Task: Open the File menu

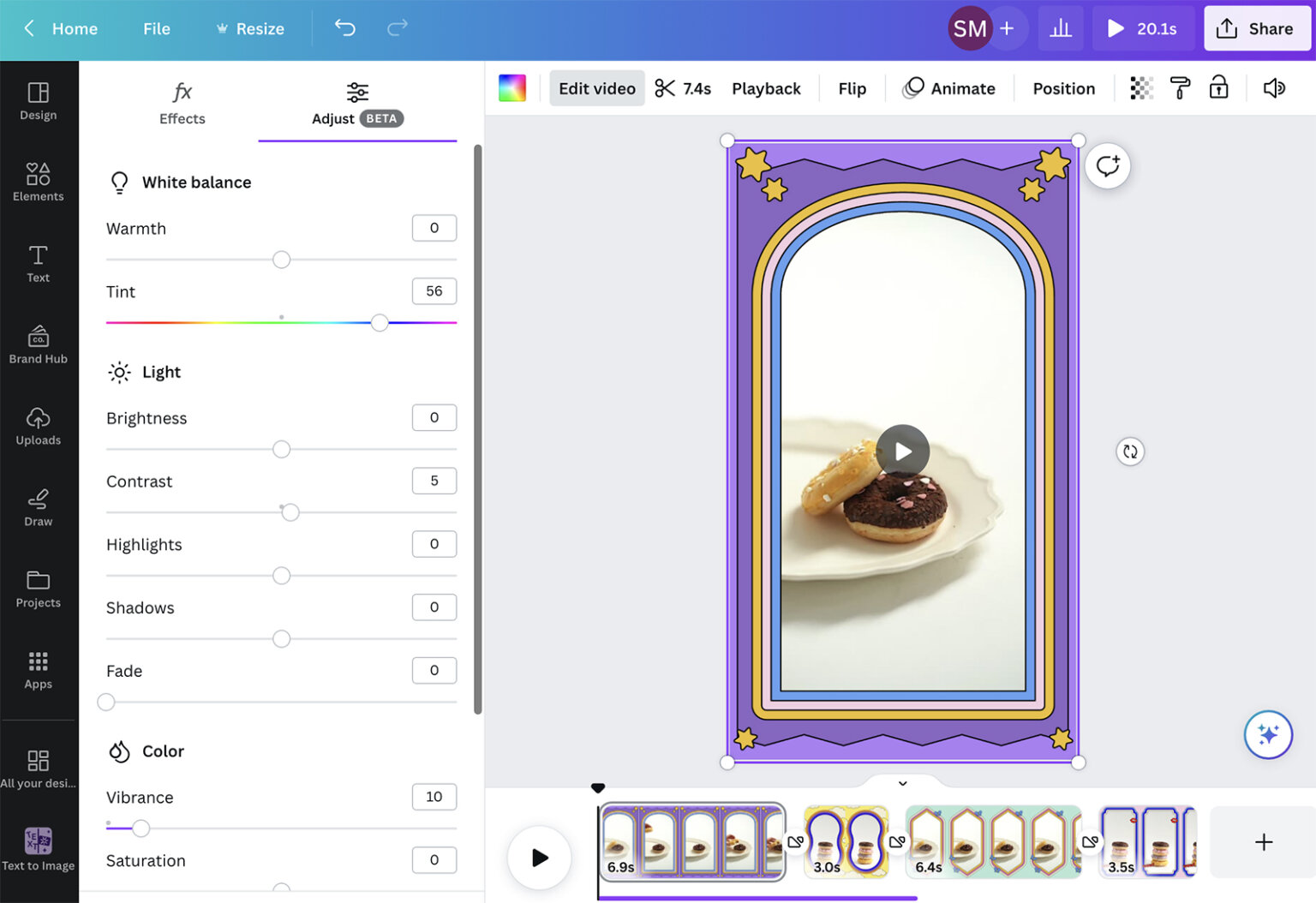Action: coord(156,27)
